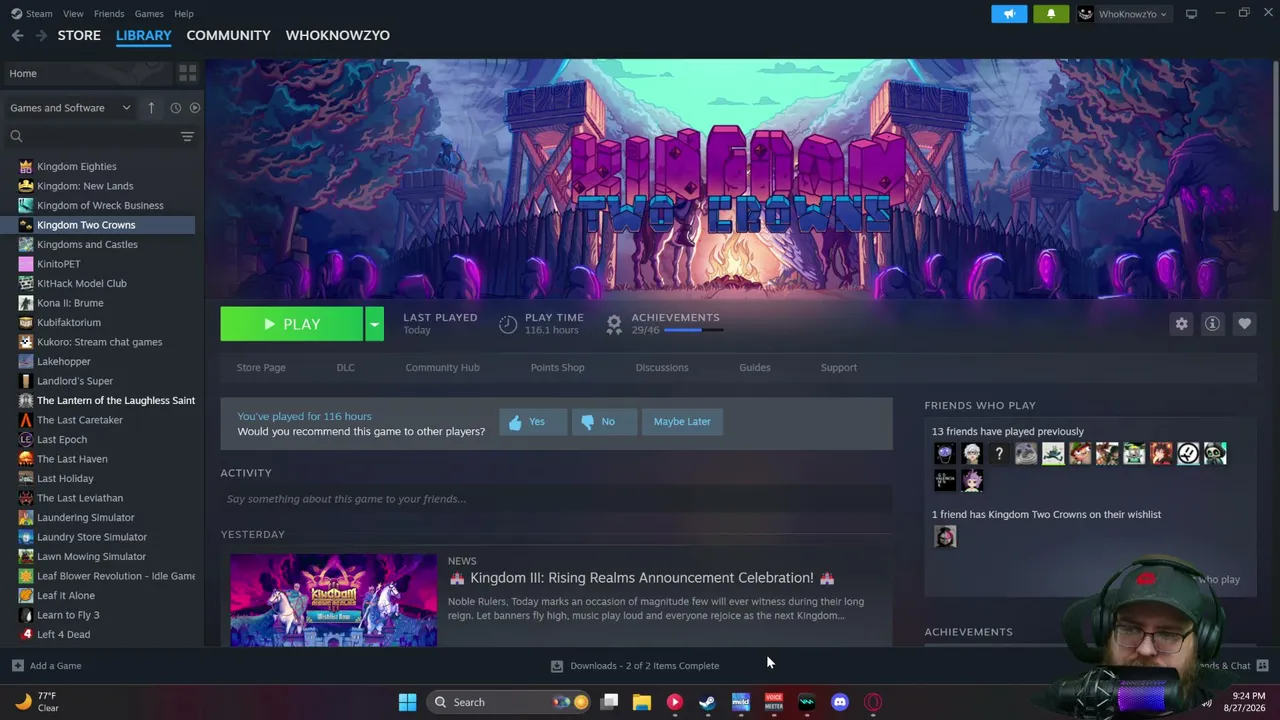Open the Games menu
This screenshot has height=720, width=1280.
[x=149, y=14]
